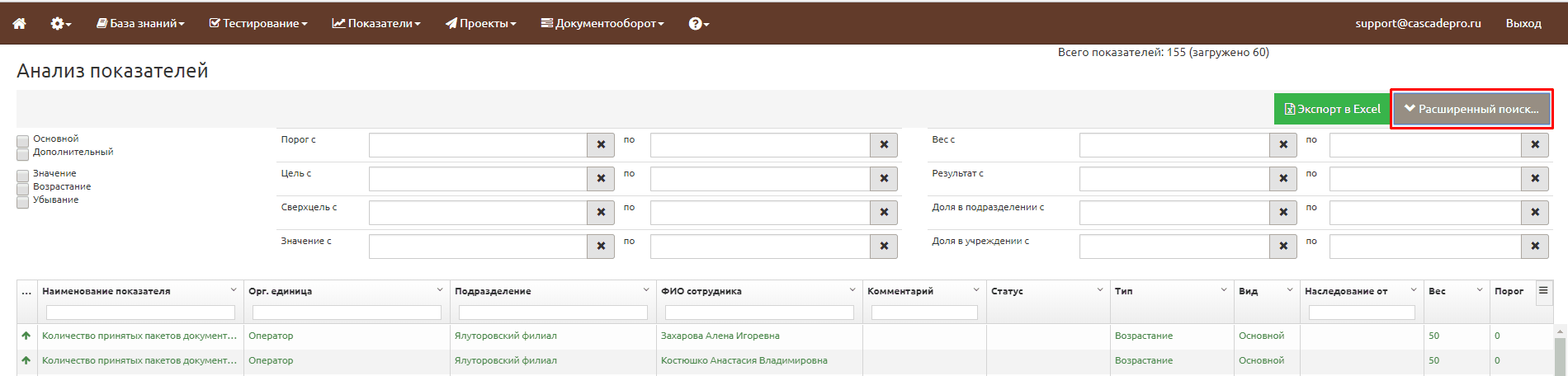Image resolution: width=1568 pixels, height=376 pixels.
Task: Open the 'Тестирование' menu
Action: (257, 23)
